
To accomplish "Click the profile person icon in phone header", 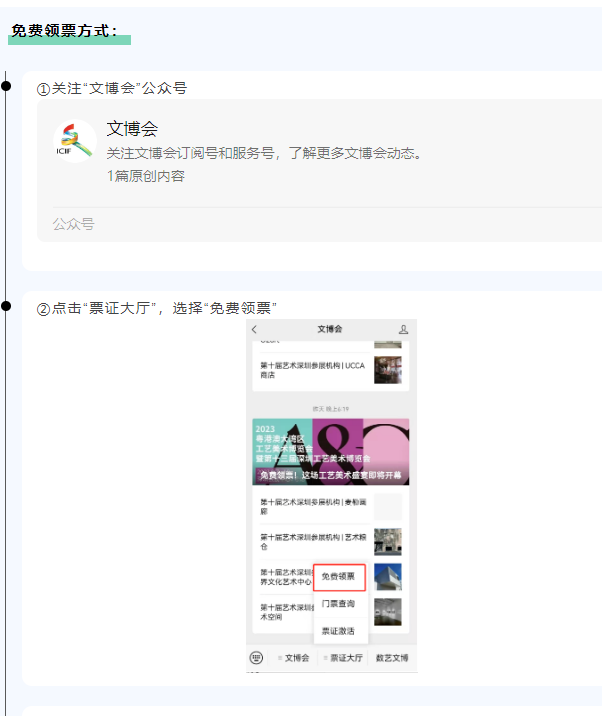I will point(403,329).
